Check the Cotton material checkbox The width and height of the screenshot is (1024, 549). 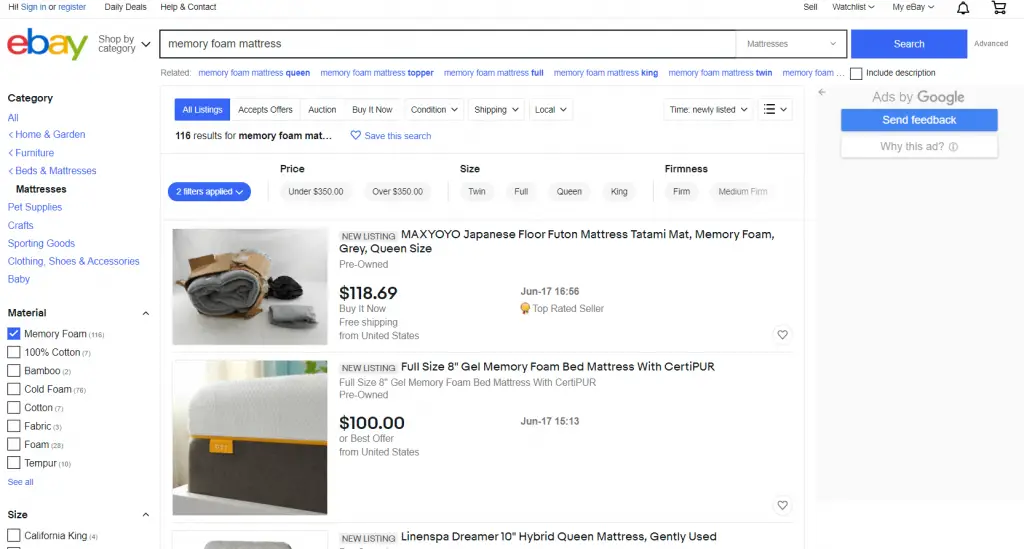pyautogui.click(x=14, y=407)
